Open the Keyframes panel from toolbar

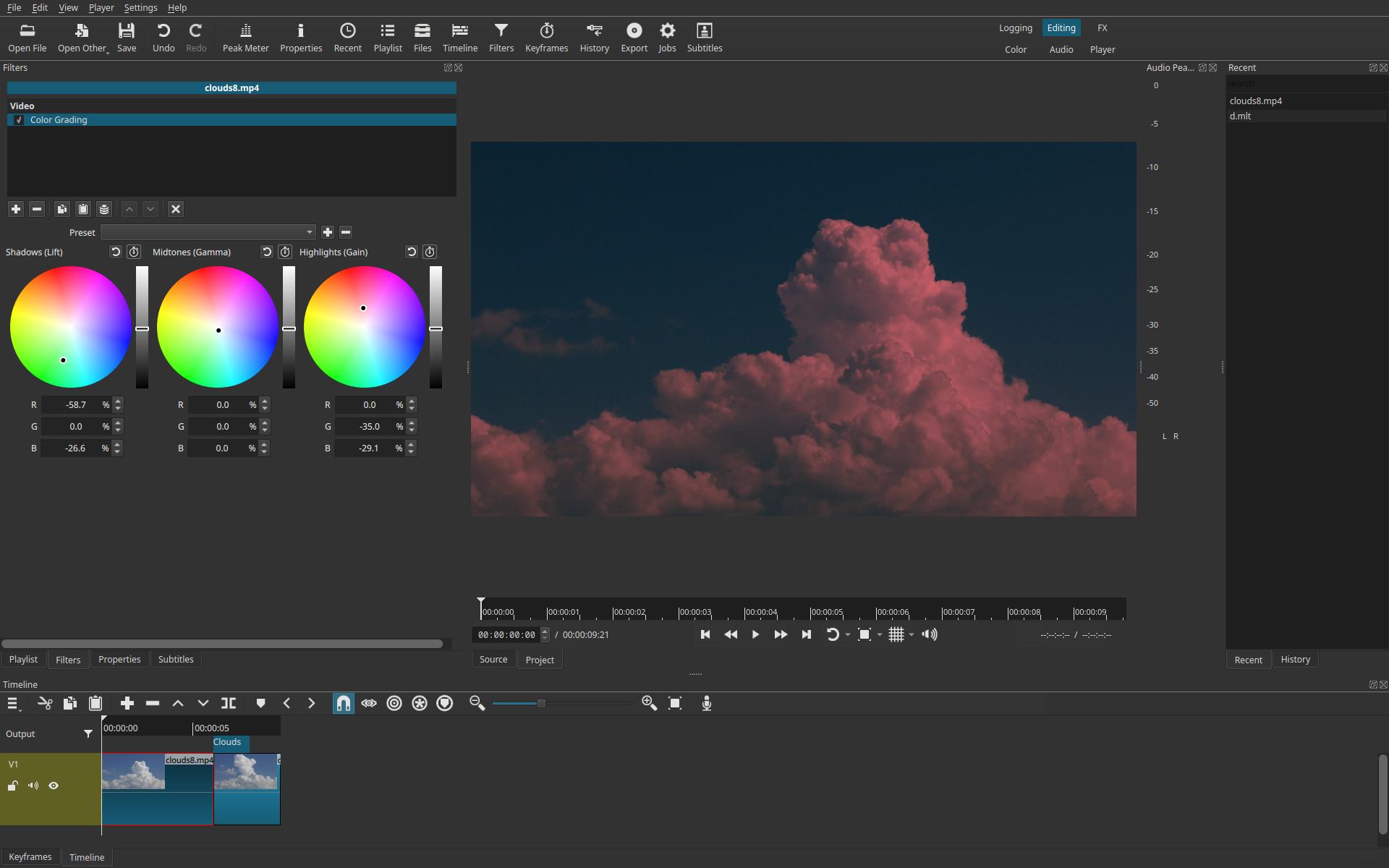tap(546, 37)
